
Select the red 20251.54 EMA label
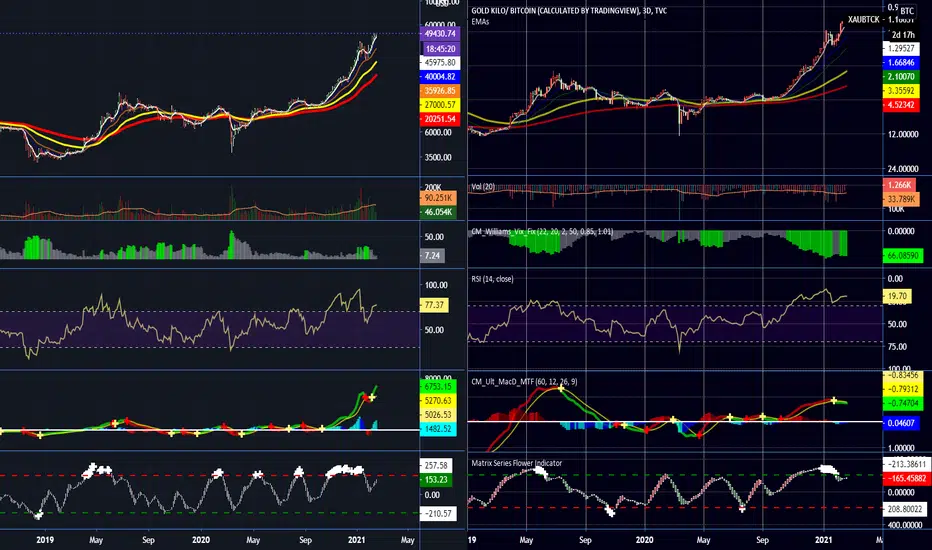pos(440,119)
